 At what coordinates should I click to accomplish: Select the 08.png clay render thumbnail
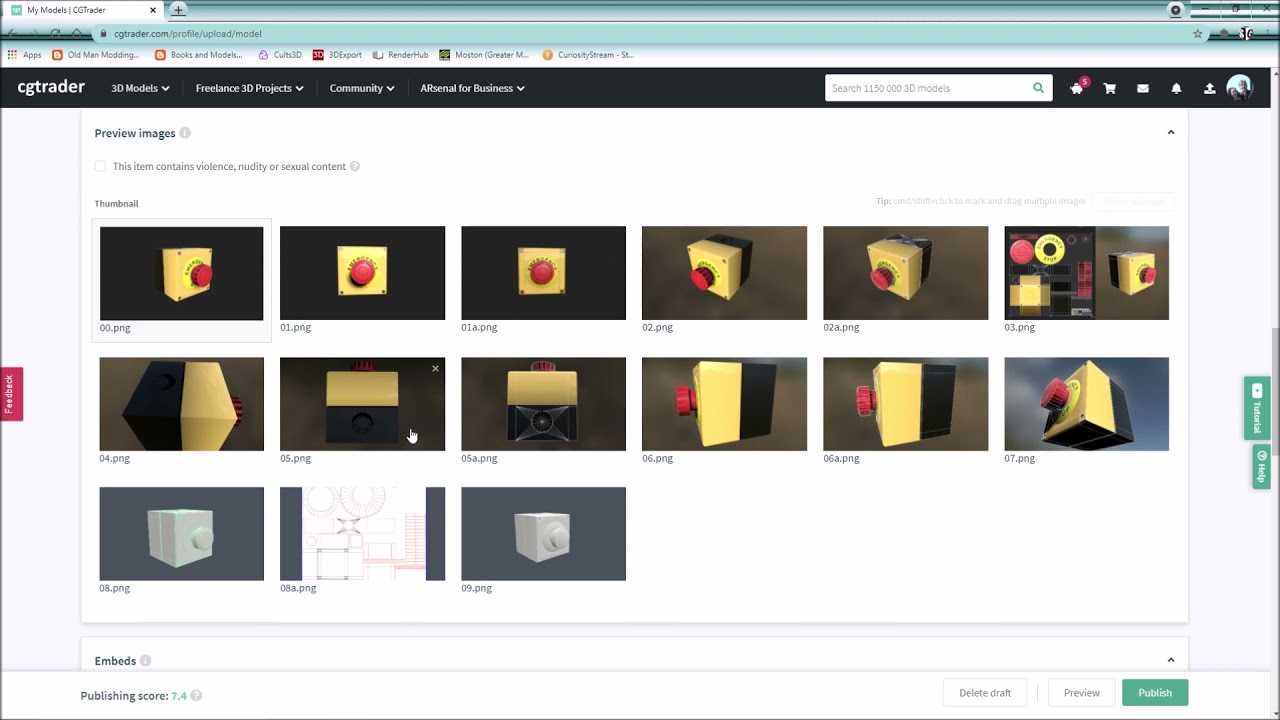pyautogui.click(x=181, y=534)
